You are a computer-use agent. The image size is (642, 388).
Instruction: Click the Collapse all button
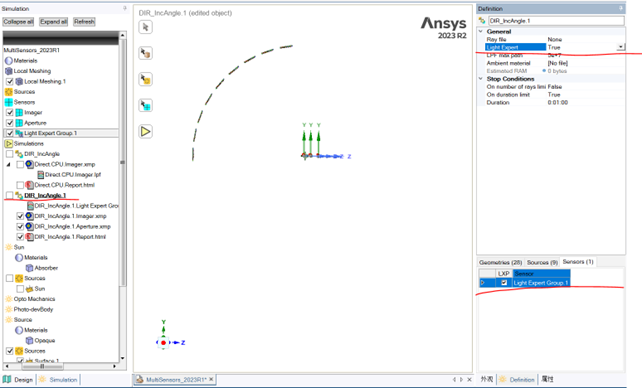coord(18,22)
